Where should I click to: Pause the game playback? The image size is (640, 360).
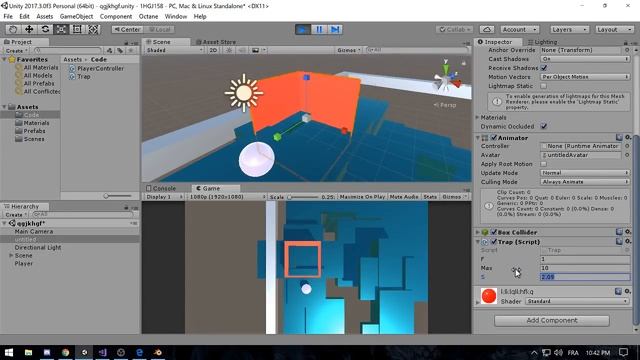[319, 29]
